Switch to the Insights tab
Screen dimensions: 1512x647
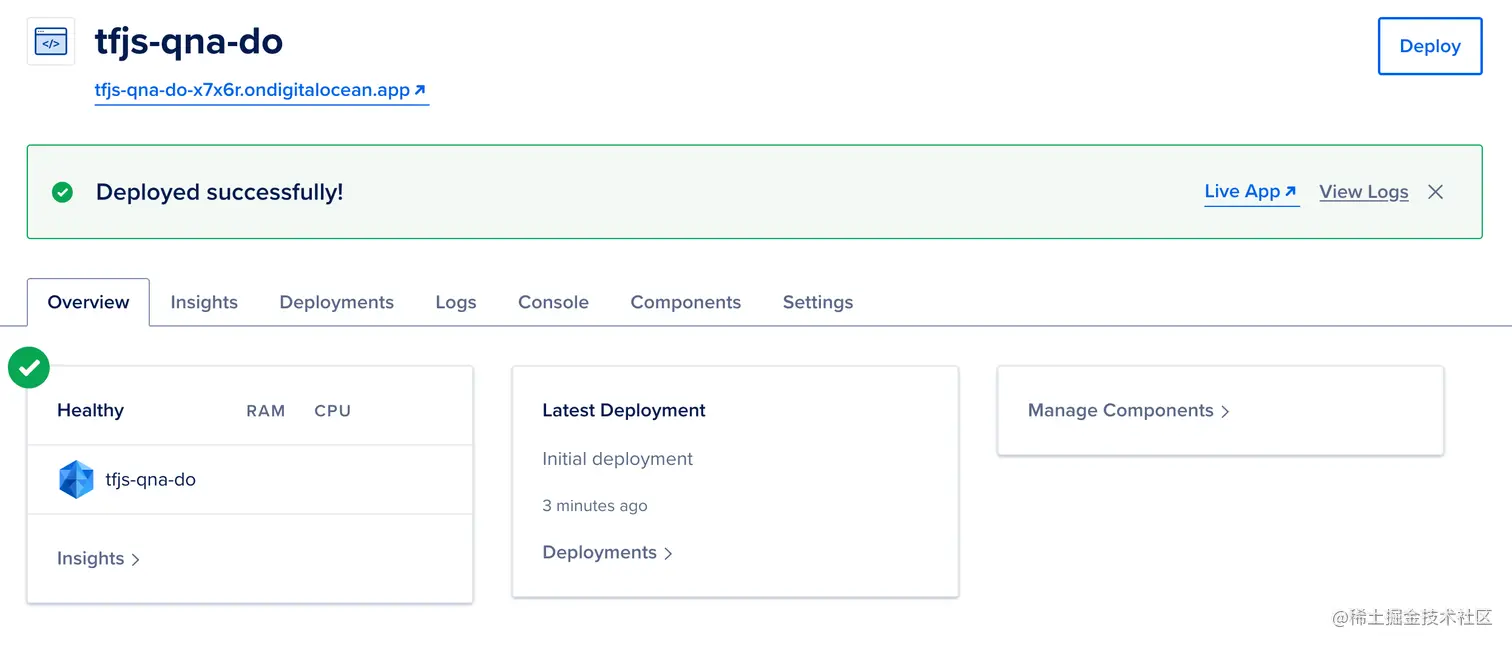click(x=204, y=302)
